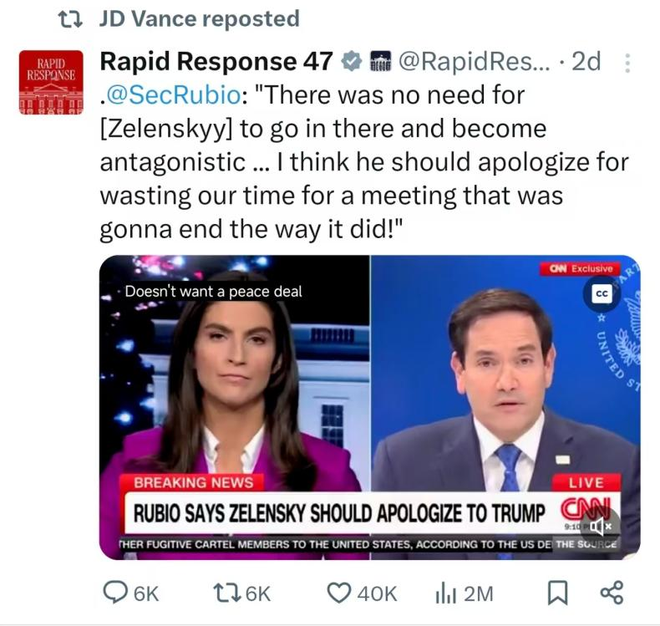Unmute the video using the speaker icon
The width and height of the screenshot is (660, 626).
pos(603,524)
